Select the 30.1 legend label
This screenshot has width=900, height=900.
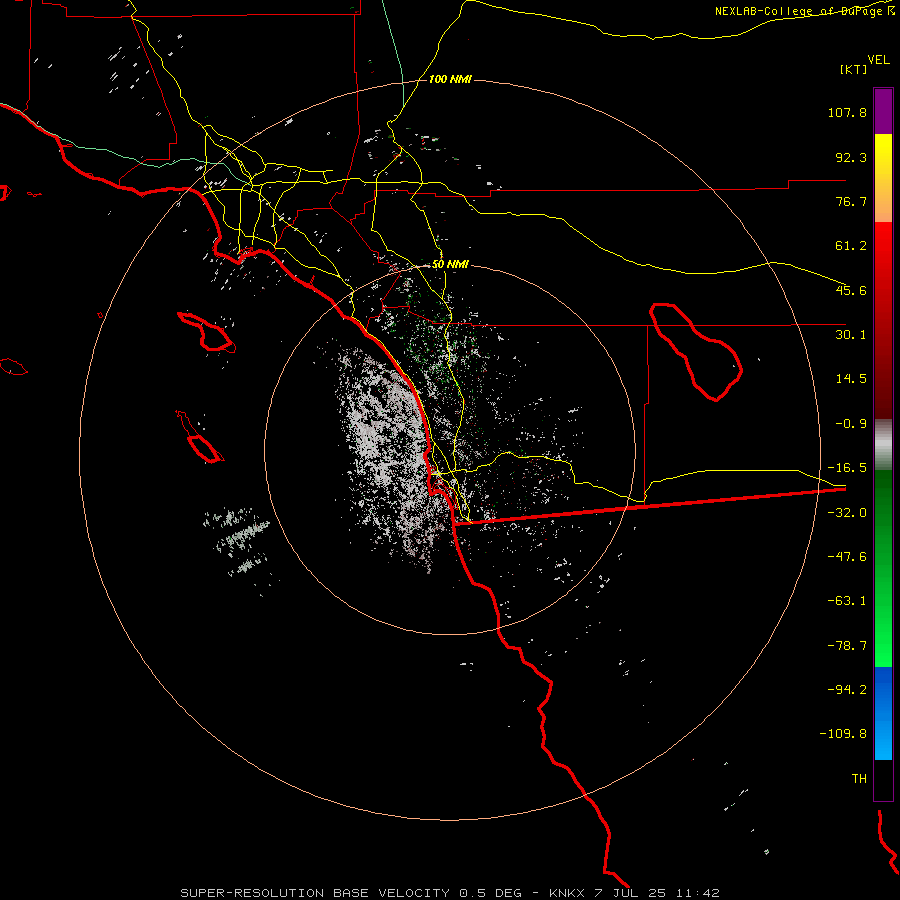pyautogui.click(x=851, y=335)
